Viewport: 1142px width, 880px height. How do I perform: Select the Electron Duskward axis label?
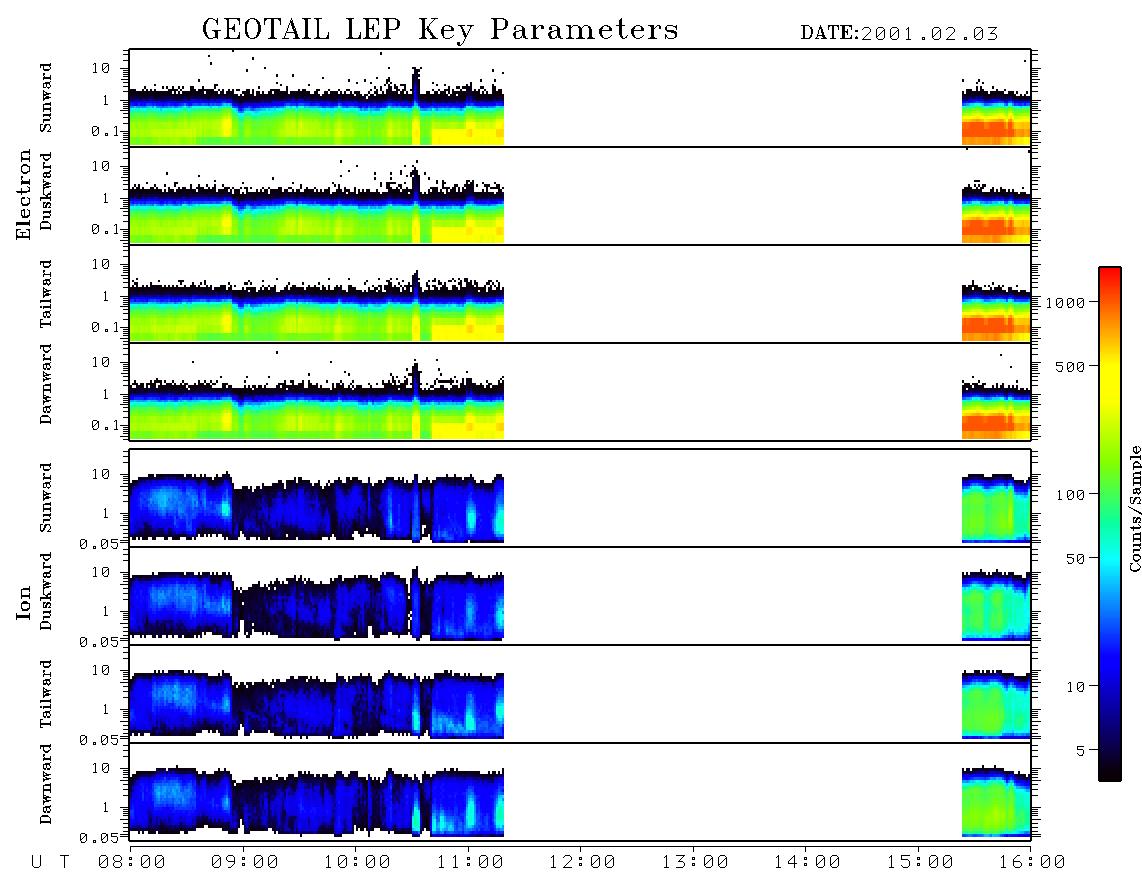[x=46, y=191]
